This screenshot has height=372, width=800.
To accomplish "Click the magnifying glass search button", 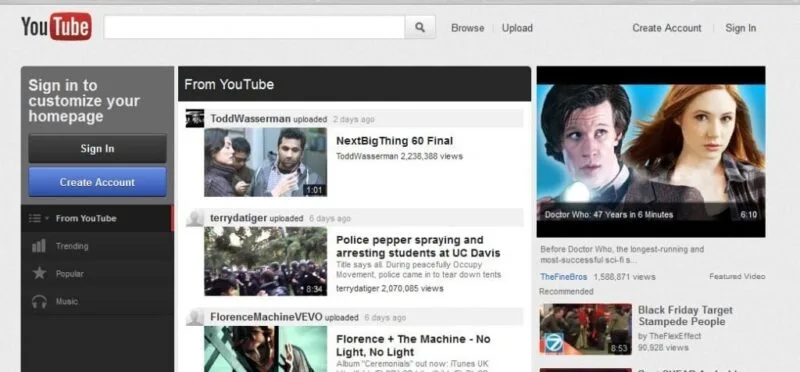I will coord(420,27).
